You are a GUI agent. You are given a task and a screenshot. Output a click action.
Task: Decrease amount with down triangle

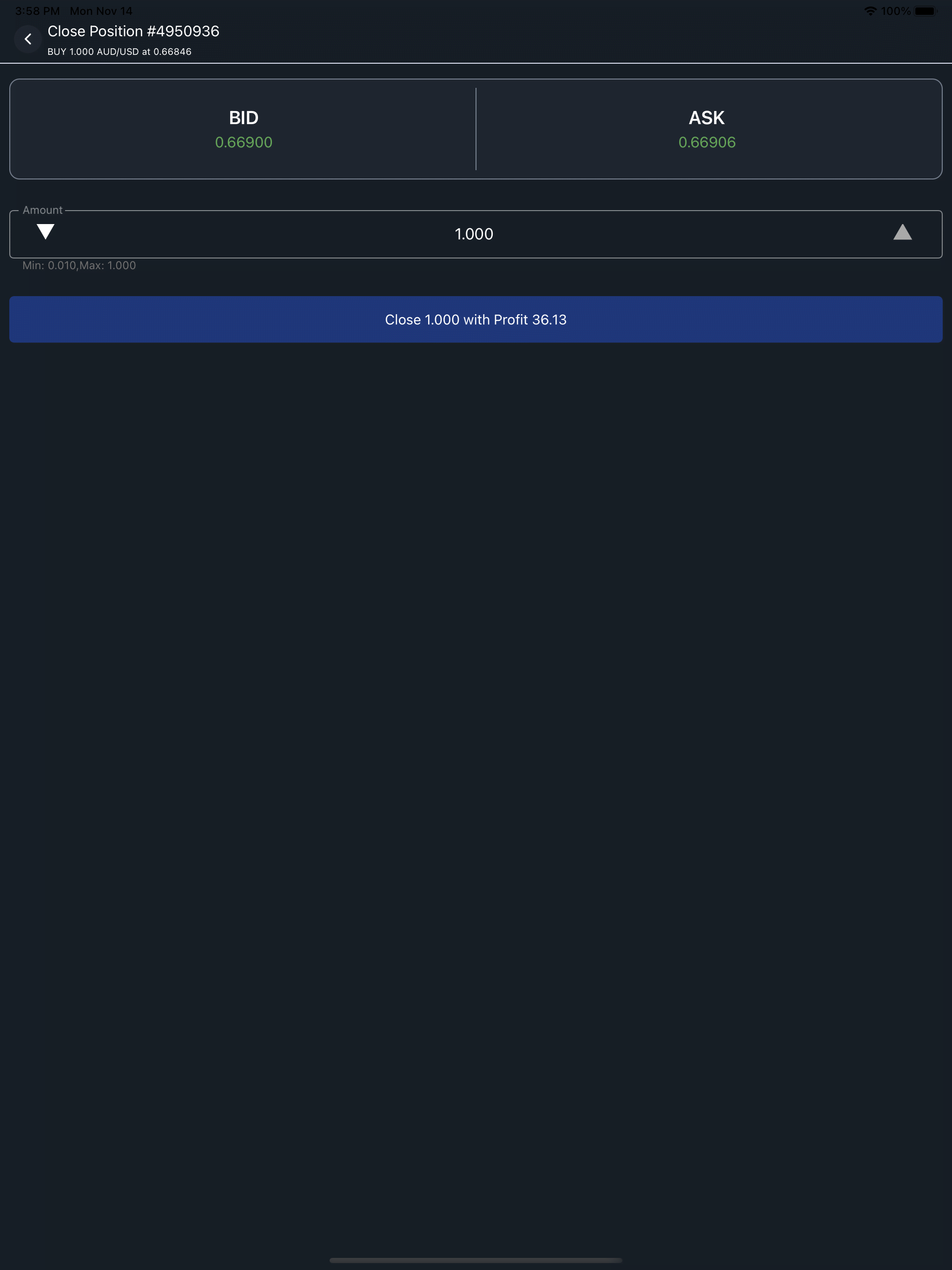pyautogui.click(x=46, y=232)
